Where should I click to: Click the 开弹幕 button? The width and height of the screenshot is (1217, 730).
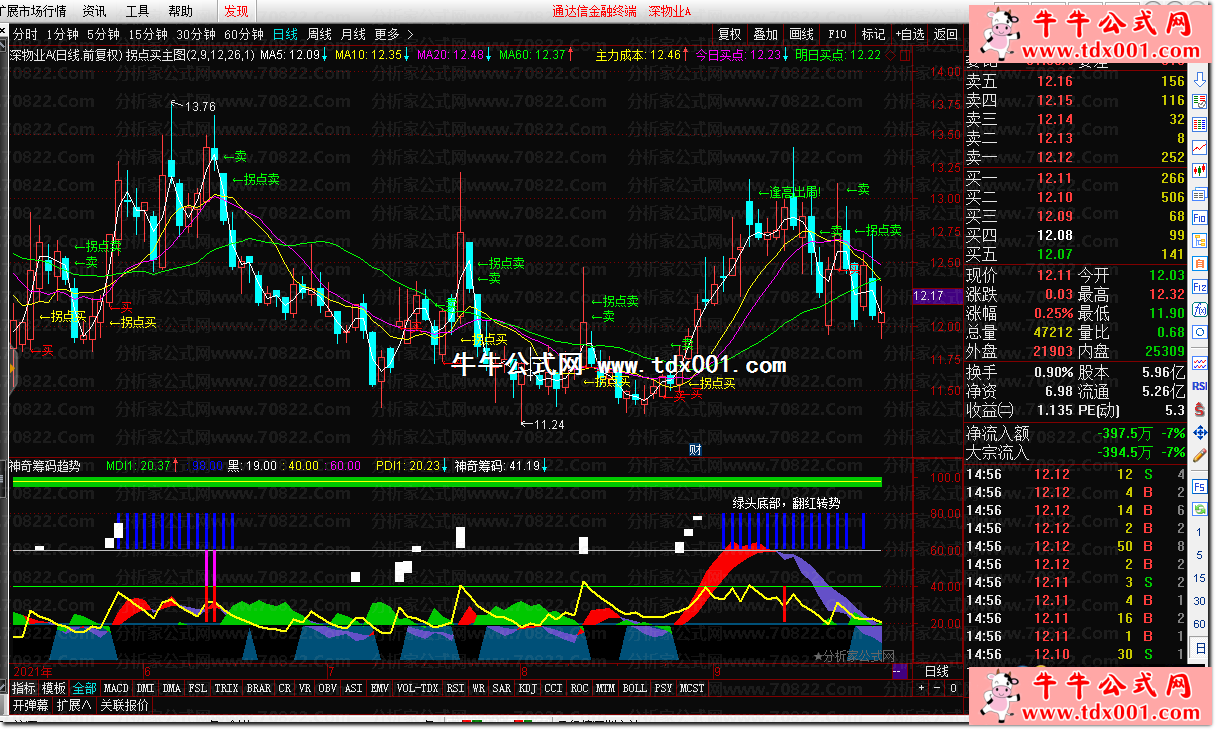point(30,705)
